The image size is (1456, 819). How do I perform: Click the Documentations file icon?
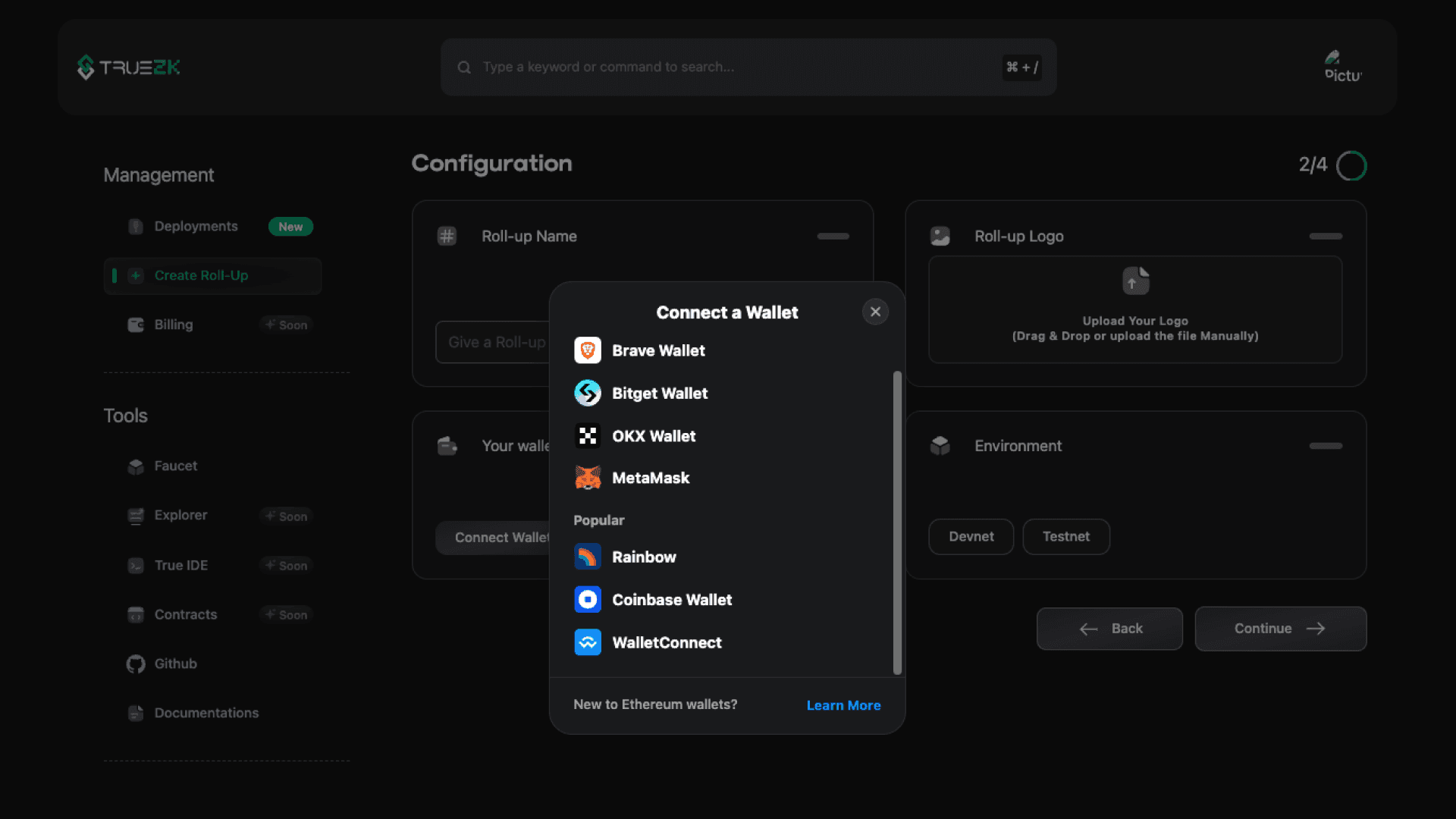tap(136, 714)
